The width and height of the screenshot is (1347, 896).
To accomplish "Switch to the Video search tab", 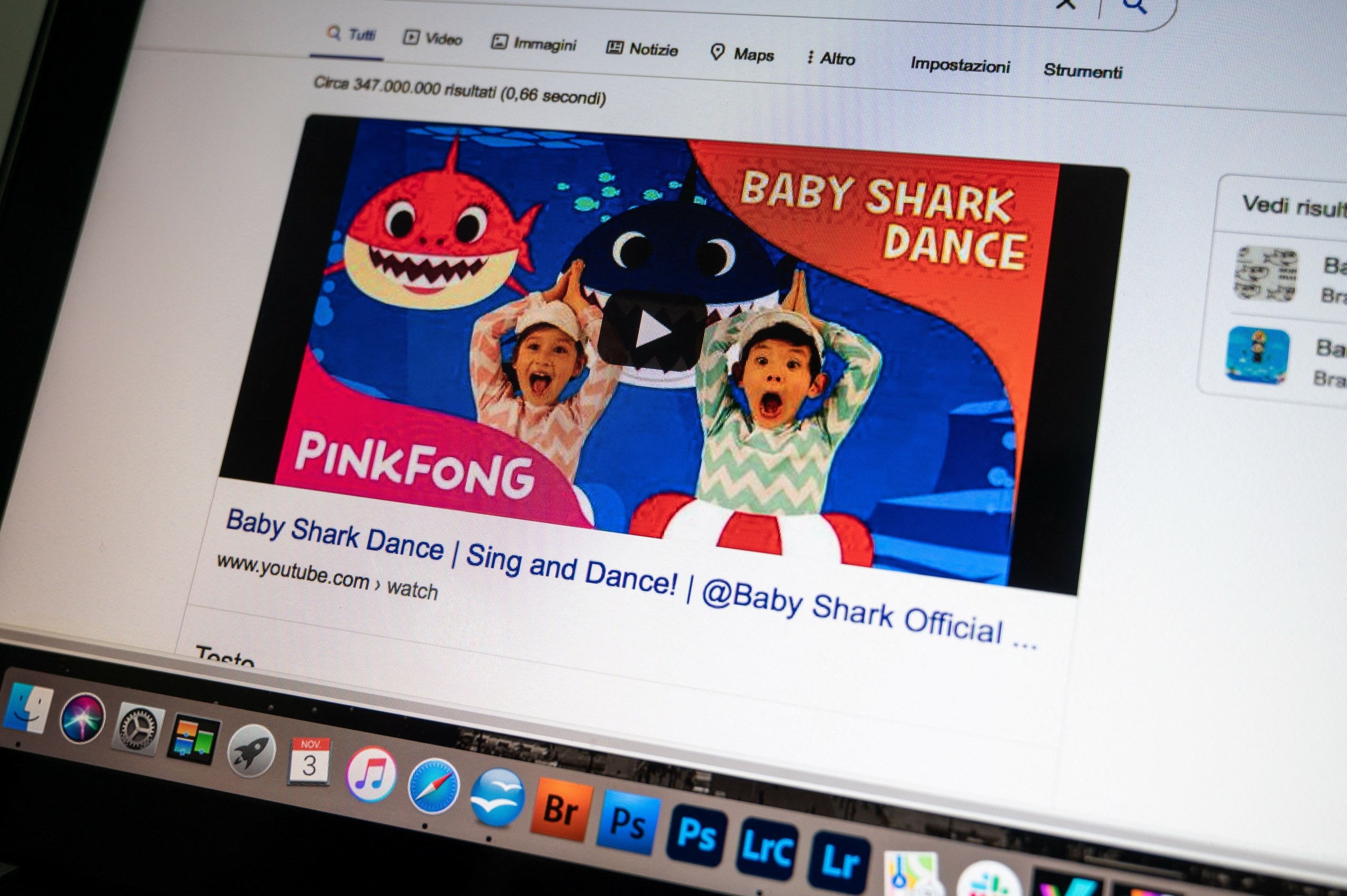I will point(433,38).
